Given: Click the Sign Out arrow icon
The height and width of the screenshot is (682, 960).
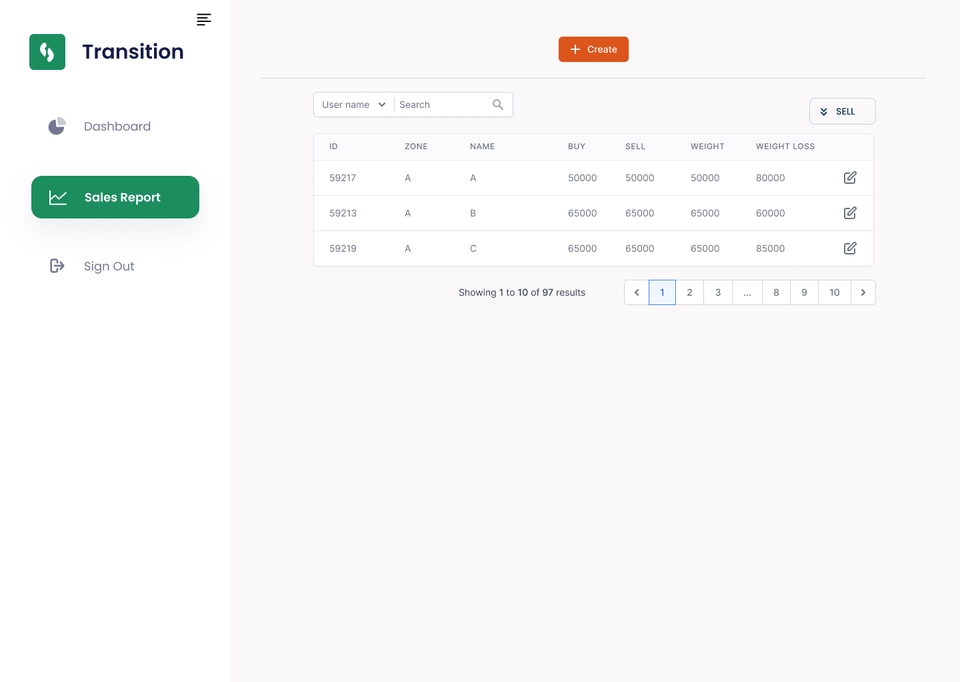Looking at the screenshot, I should (57, 266).
